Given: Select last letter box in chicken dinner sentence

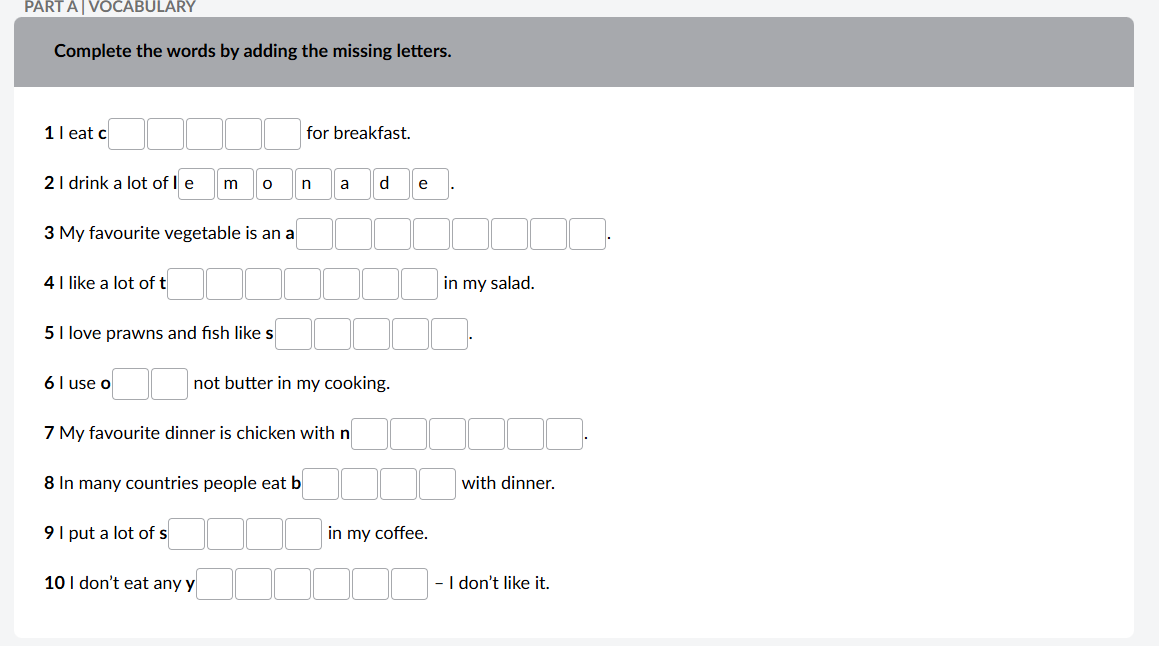Looking at the screenshot, I should coord(565,433).
